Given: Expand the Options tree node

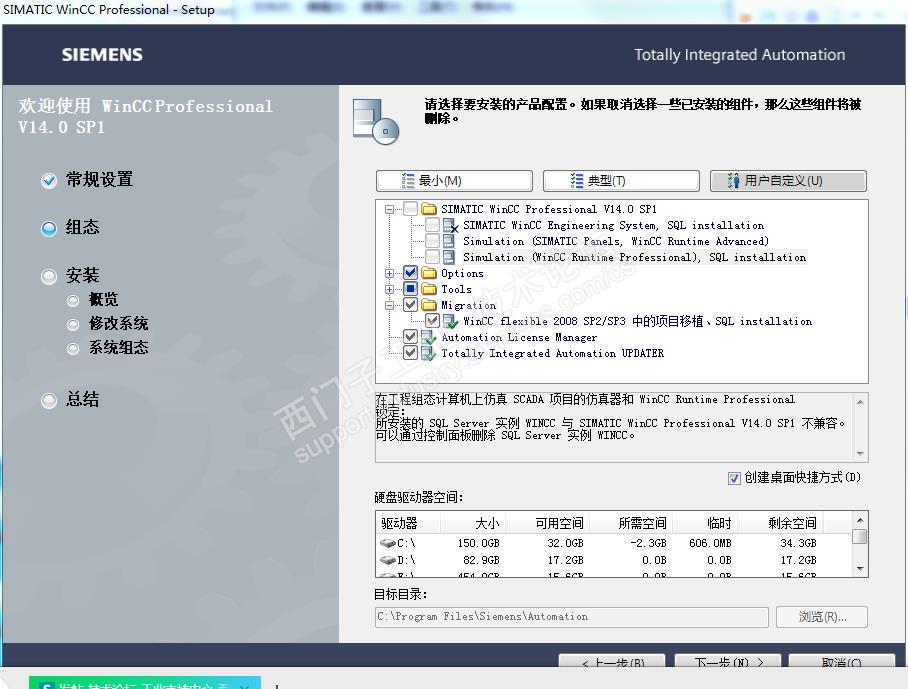Looking at the screenshot, I should click(389, 273).
